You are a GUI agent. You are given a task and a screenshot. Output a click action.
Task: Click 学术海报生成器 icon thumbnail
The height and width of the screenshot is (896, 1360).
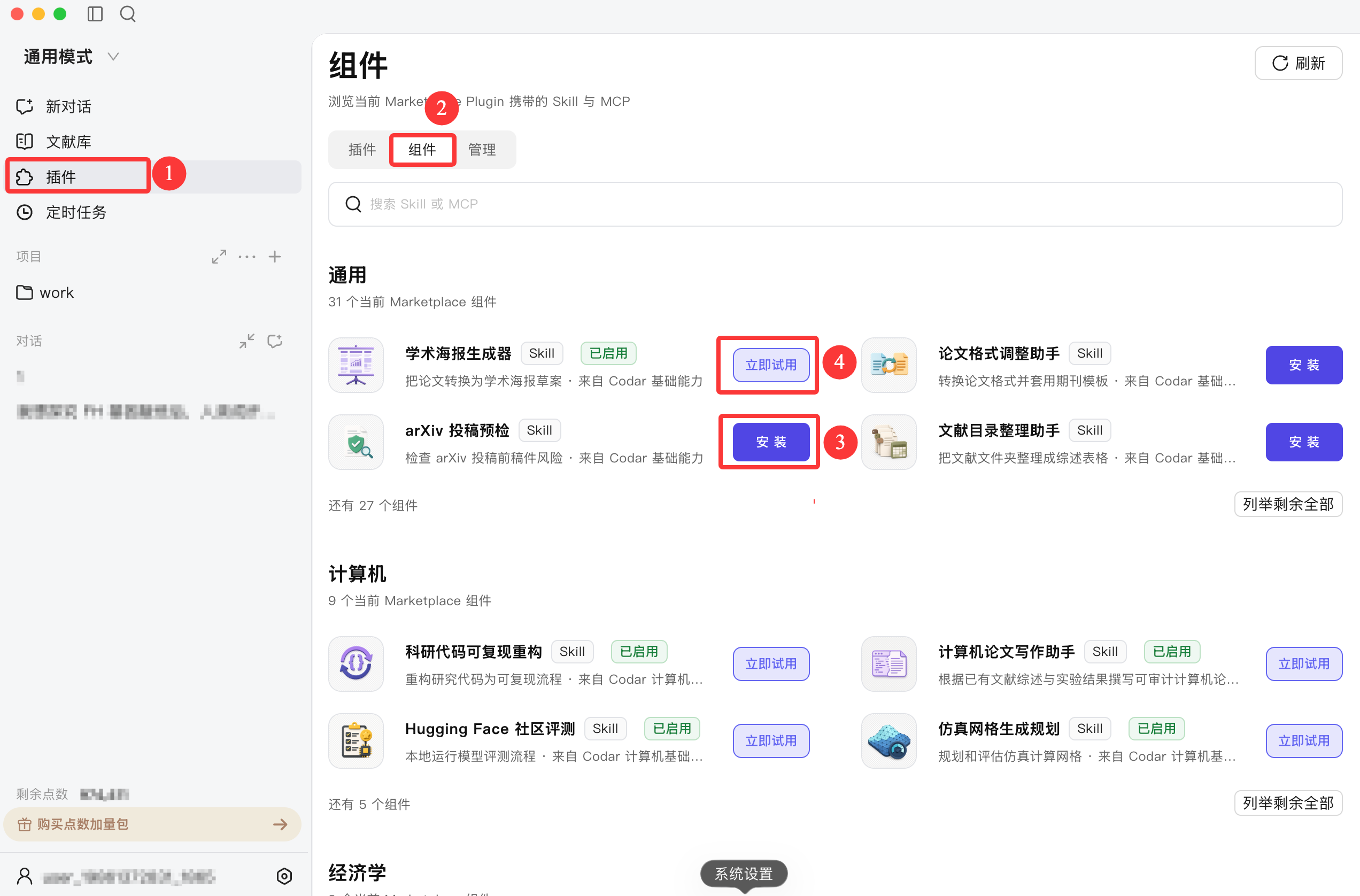(356, 365)
